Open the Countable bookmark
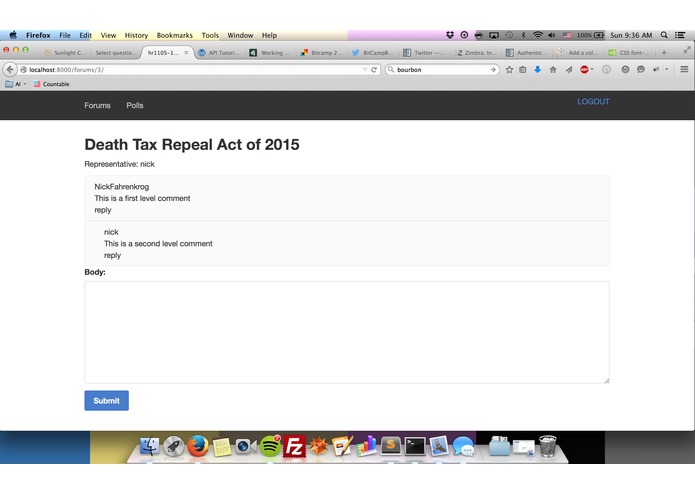 [x=51, y=84]
